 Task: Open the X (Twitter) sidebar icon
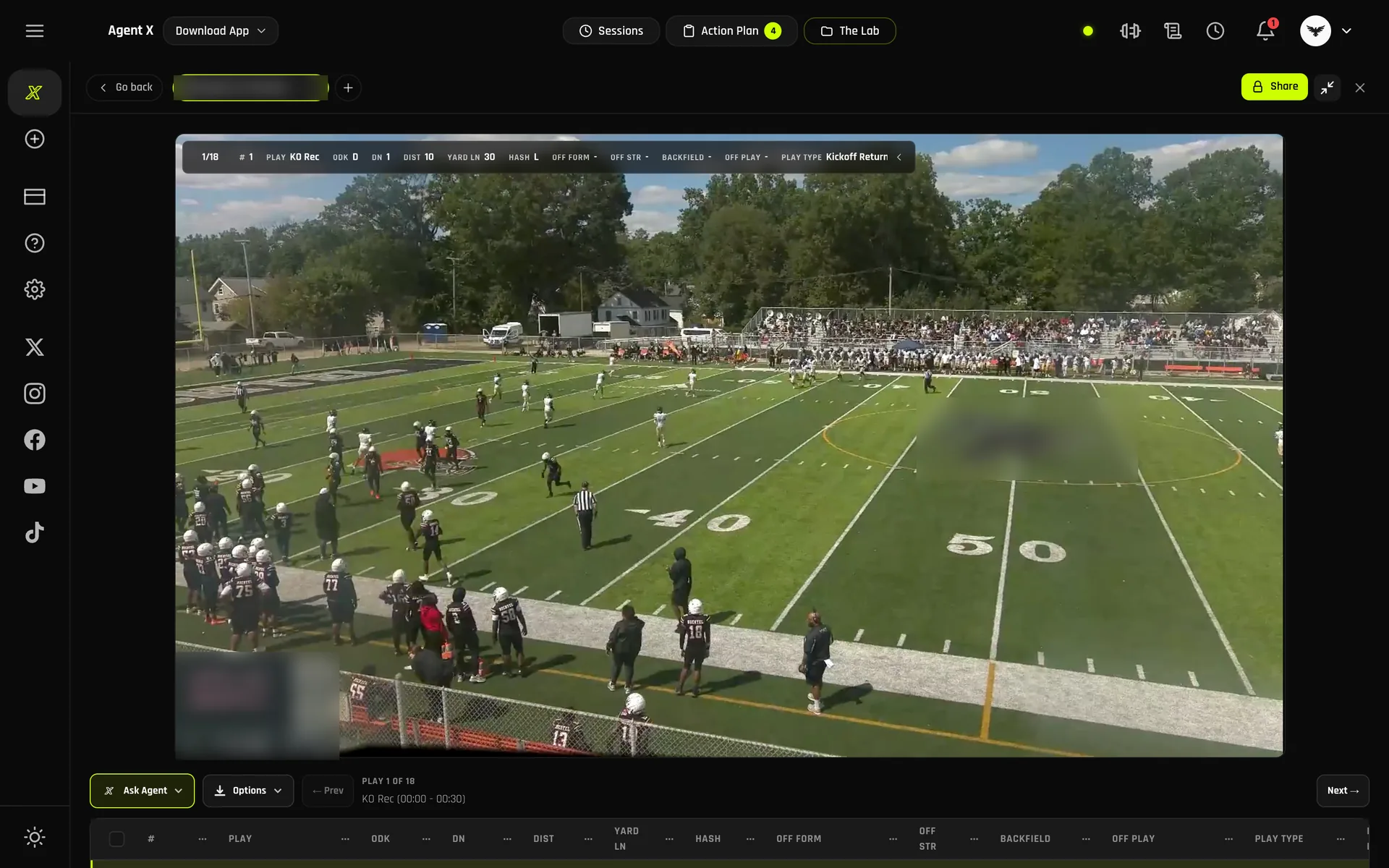[x=35, y=347]
